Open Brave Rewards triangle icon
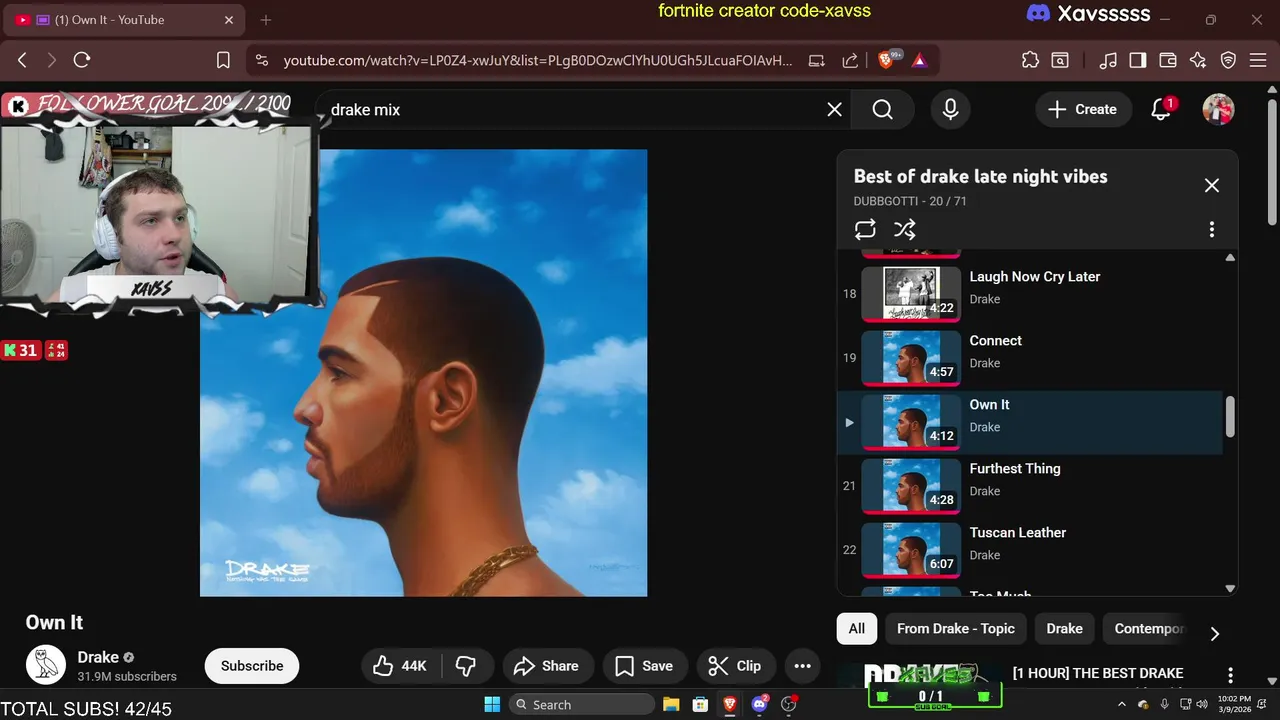The width and height of the screenshot is (1280, 720). [x=919, y=60]
